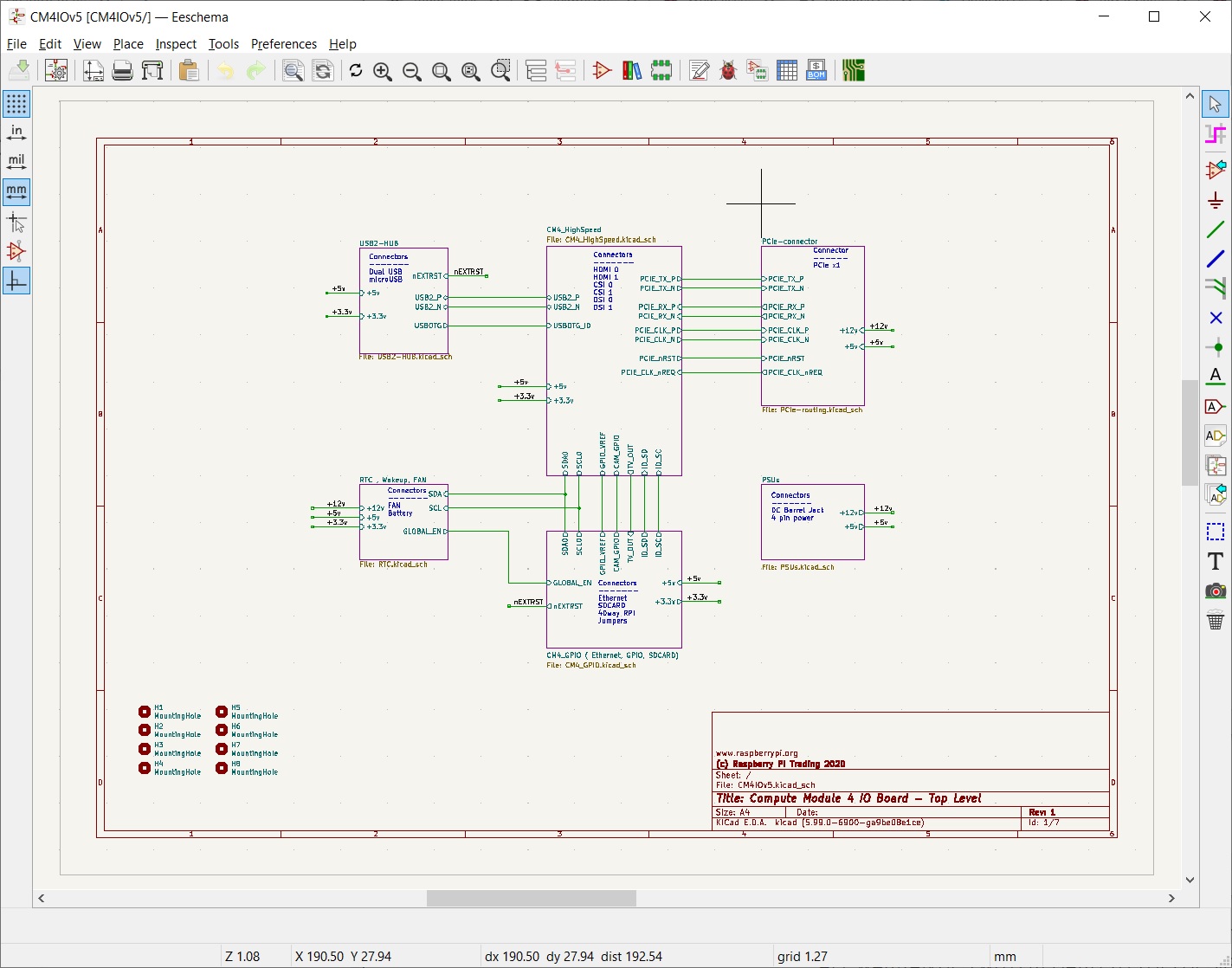Open the sheet hierarchy navigator

pos(536,70)
